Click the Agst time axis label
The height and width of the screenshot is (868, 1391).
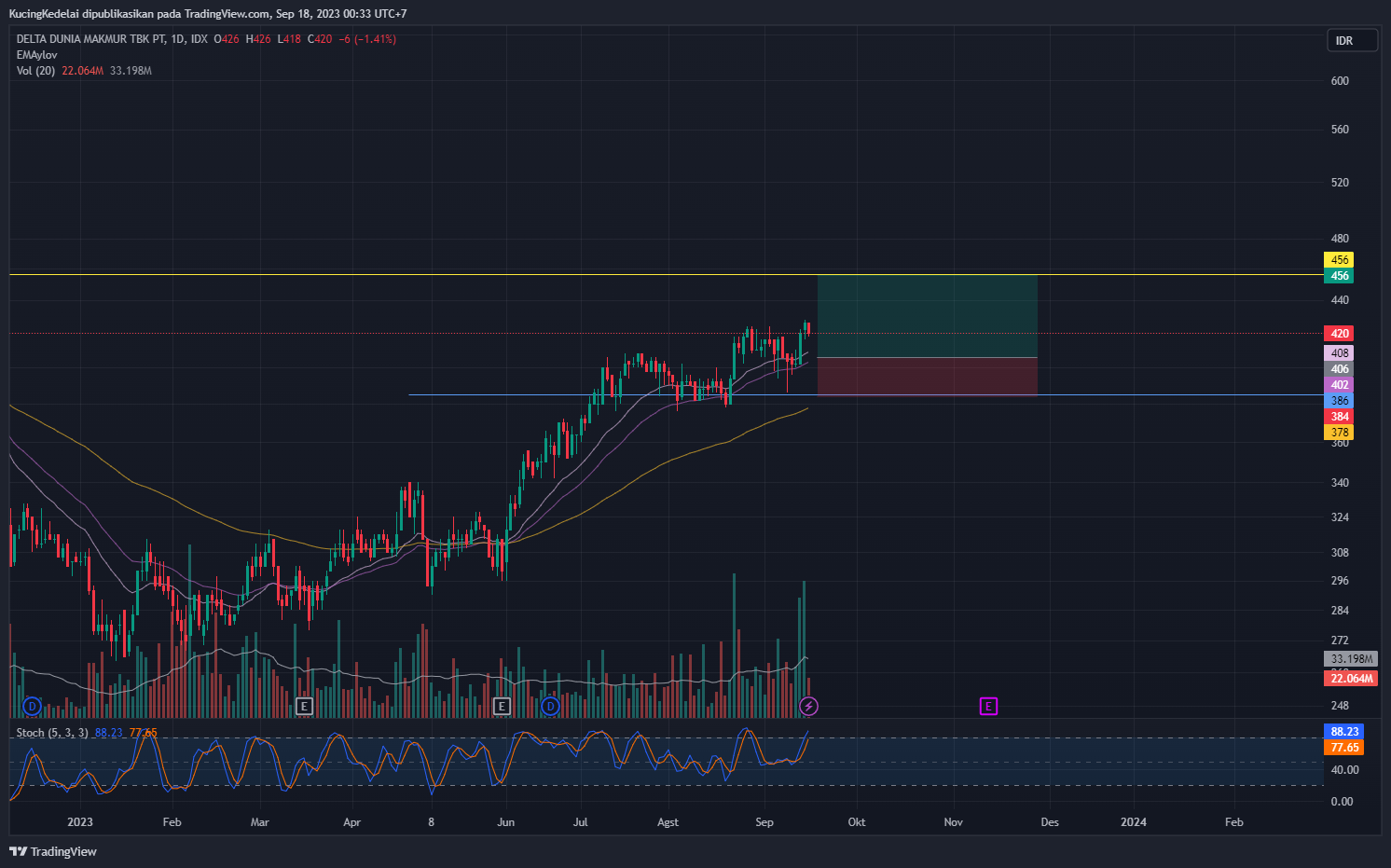click(x=668, y=822)
